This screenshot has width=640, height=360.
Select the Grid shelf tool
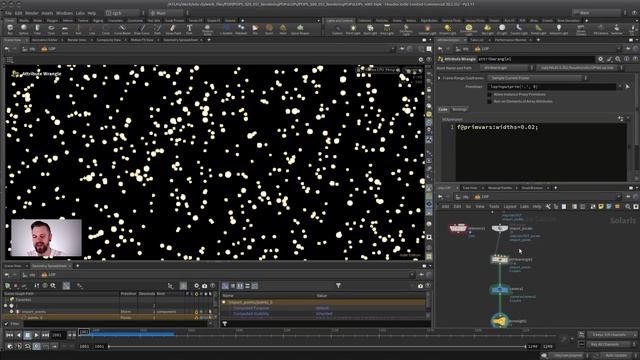coord(64,29)
